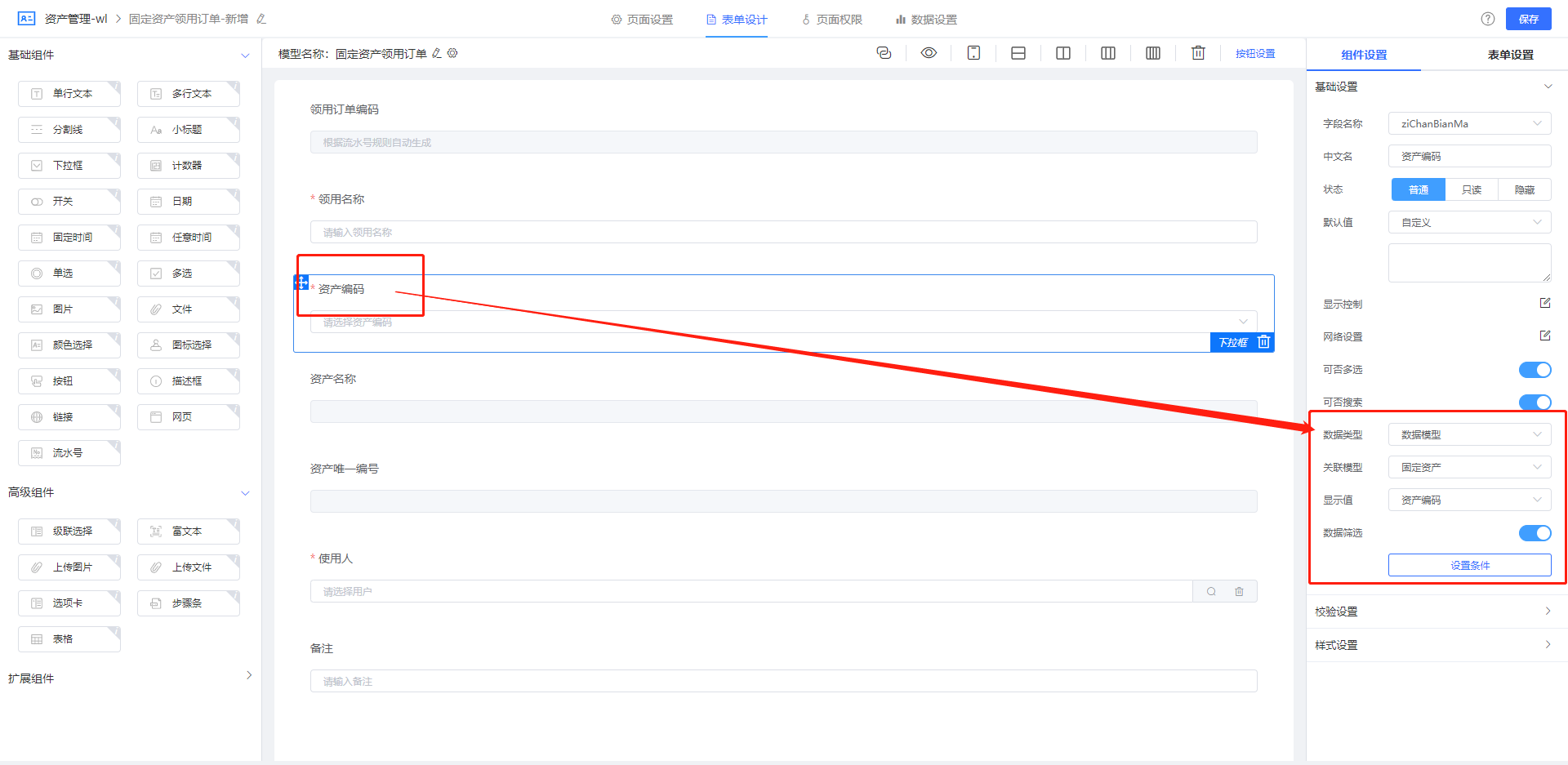Click the move handle on the 资产编码 field
The image size is (1568, 765).
[x=301, y=282]
